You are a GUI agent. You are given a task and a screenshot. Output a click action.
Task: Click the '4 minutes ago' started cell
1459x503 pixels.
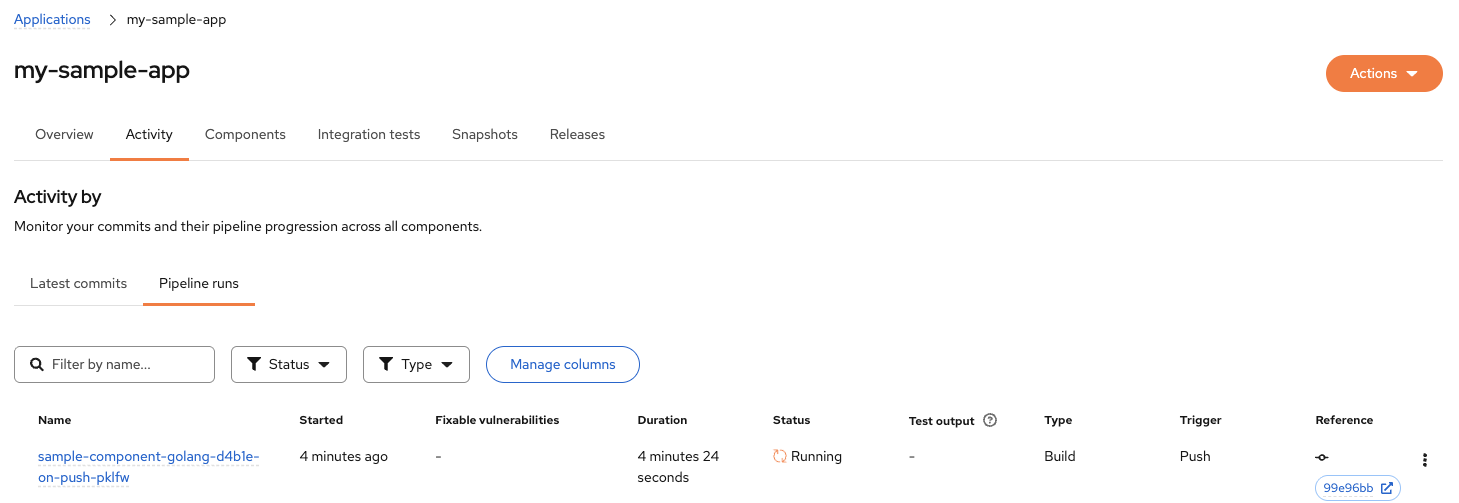click(x=344, y=456)
